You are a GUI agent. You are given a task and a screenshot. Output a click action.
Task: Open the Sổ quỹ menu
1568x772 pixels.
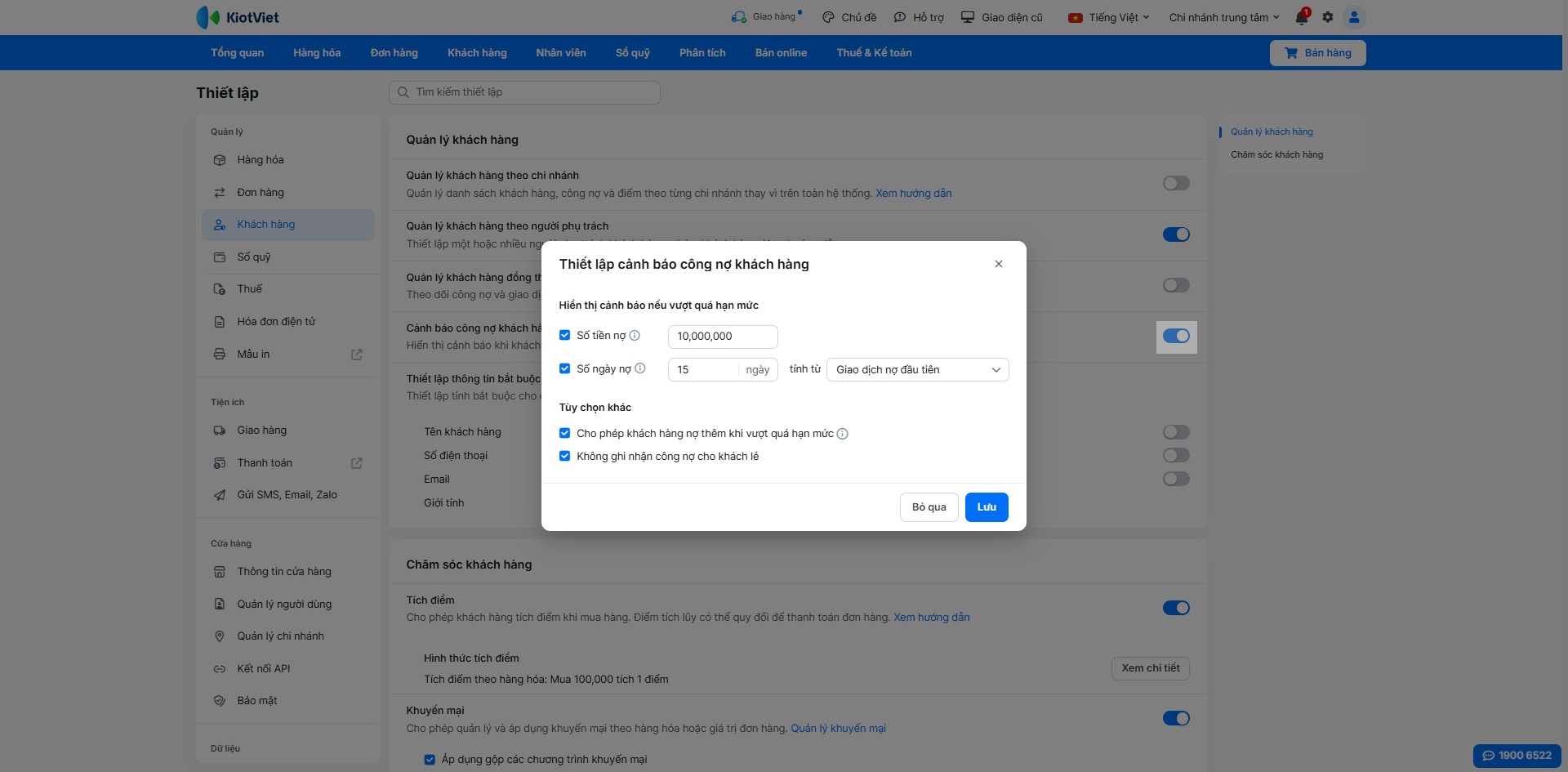point(632,53)
